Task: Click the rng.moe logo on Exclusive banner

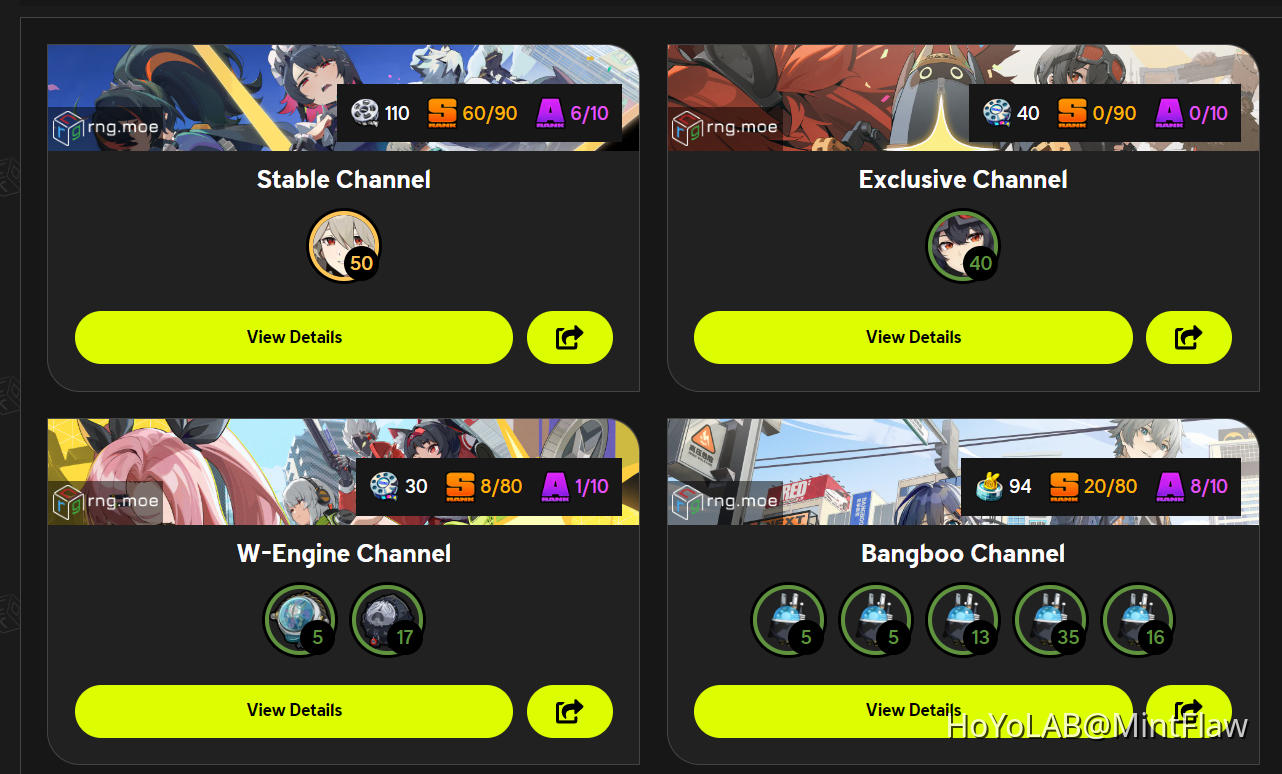Action: 725,128
